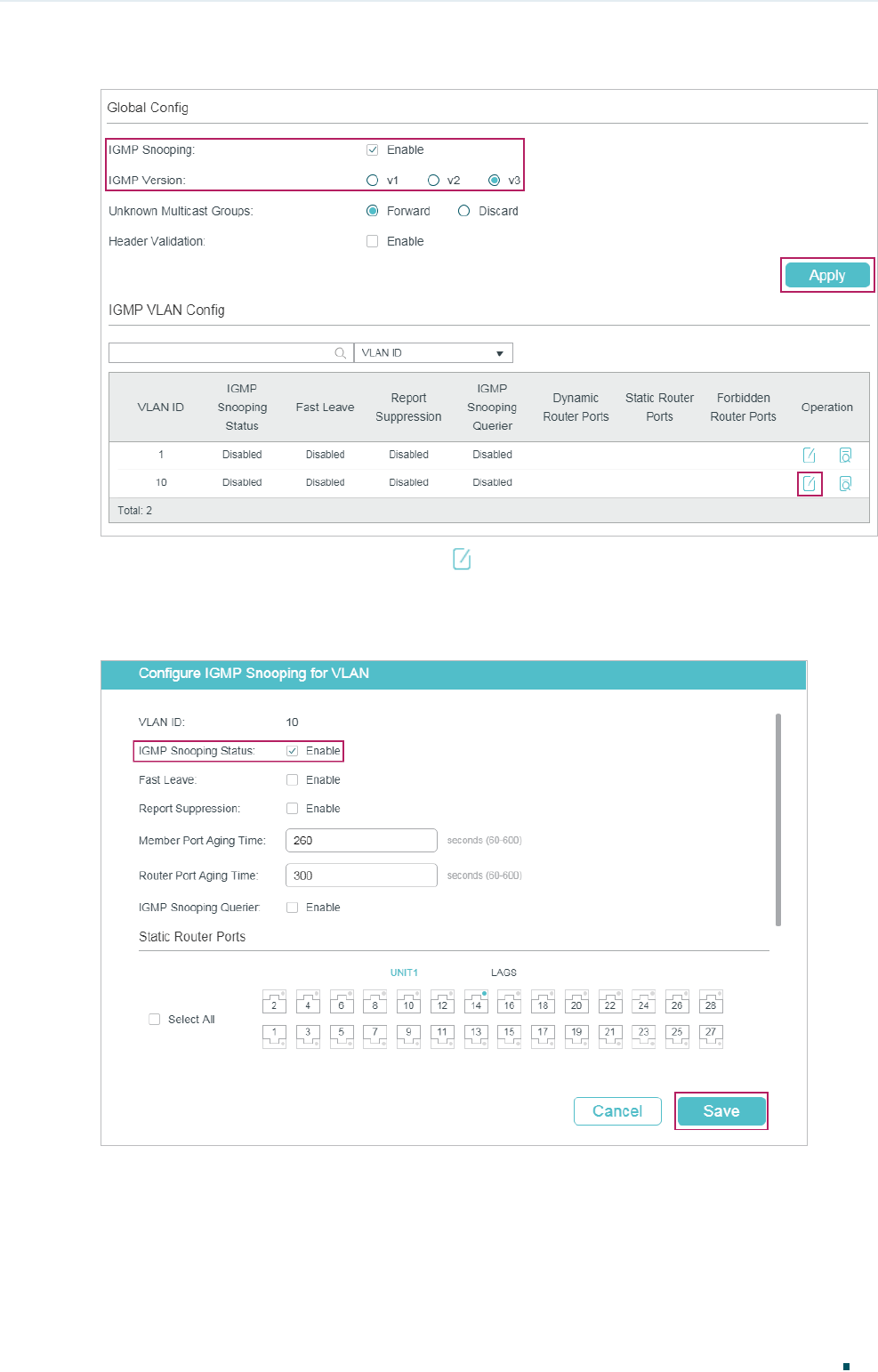Click the 'IGMP Snooping Querier' column header

pyautogui.click(x=492, y=408)
